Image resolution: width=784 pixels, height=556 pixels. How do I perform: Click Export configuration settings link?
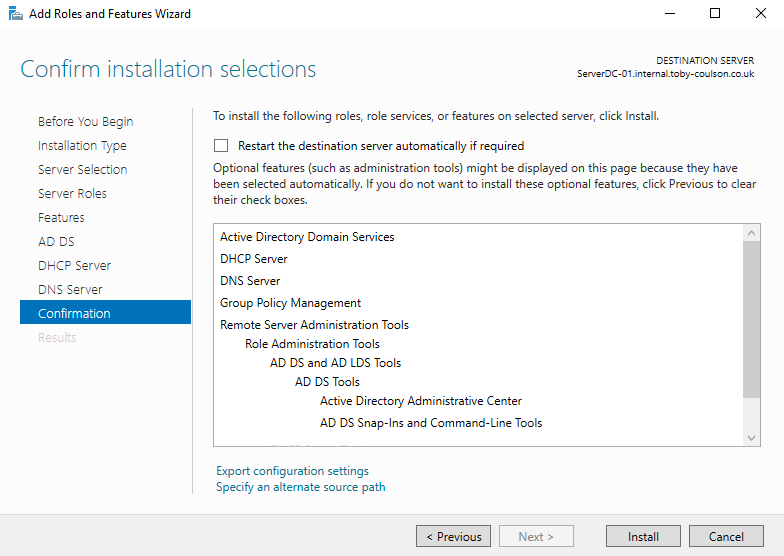click(x=292, y=471)
